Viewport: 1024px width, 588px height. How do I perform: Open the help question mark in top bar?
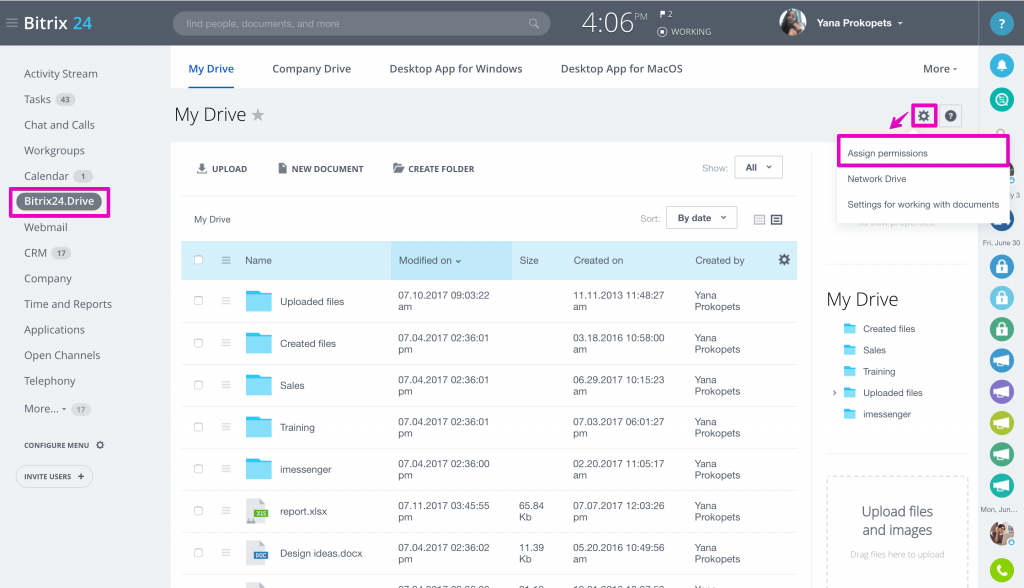pyautogui.click(x=1001, y=24)
